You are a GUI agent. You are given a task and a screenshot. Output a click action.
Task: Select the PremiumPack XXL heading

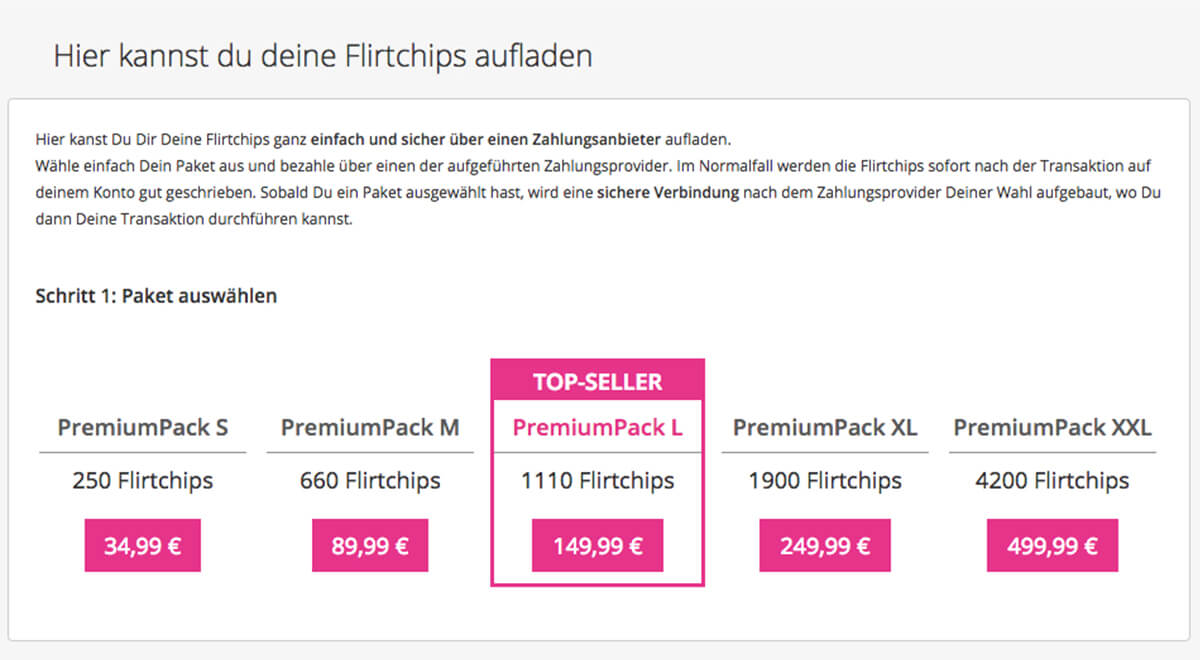tap(1052, 428)
